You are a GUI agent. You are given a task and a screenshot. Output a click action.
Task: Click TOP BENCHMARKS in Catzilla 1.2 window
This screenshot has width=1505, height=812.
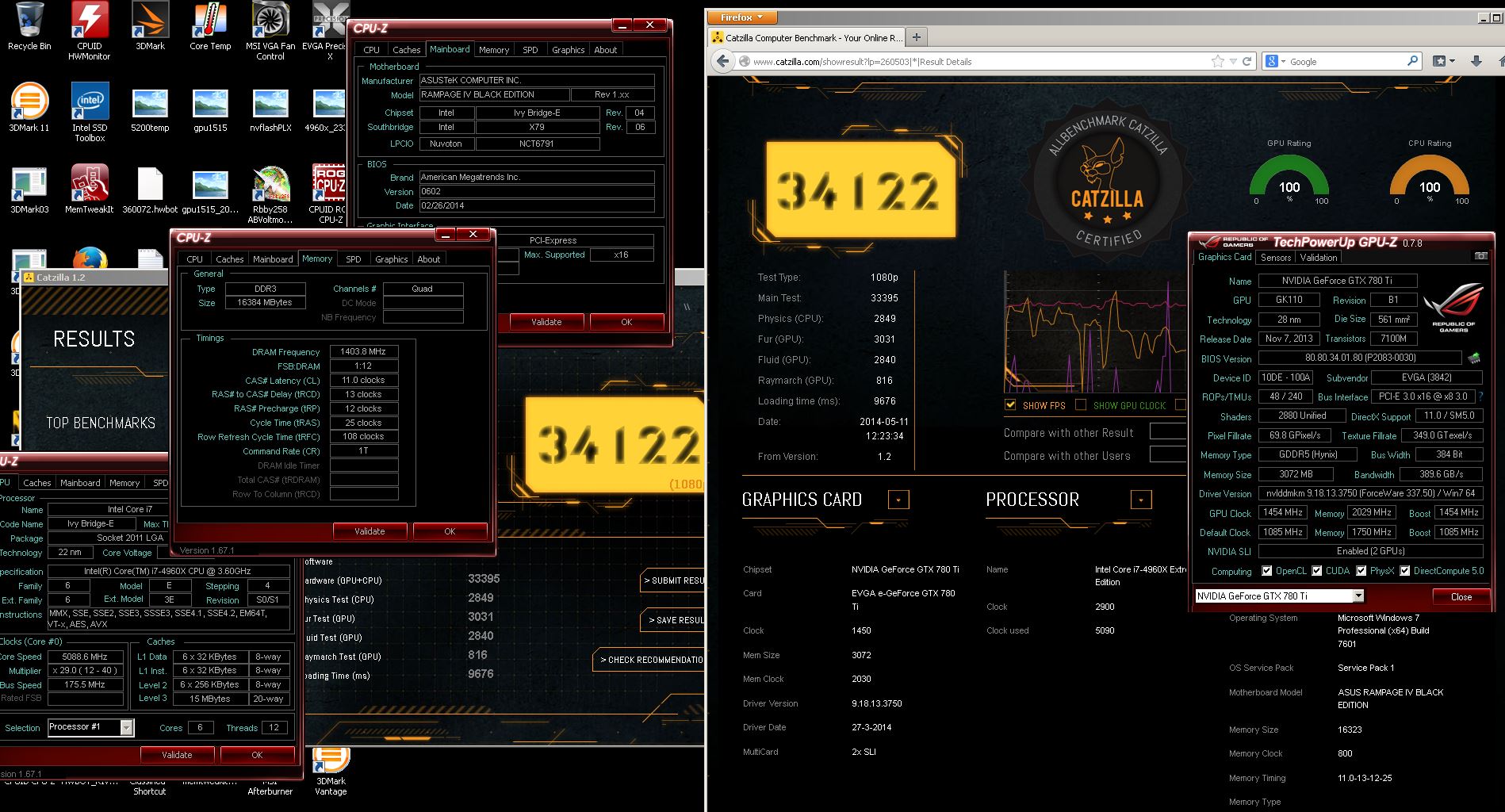coord(101,423)
